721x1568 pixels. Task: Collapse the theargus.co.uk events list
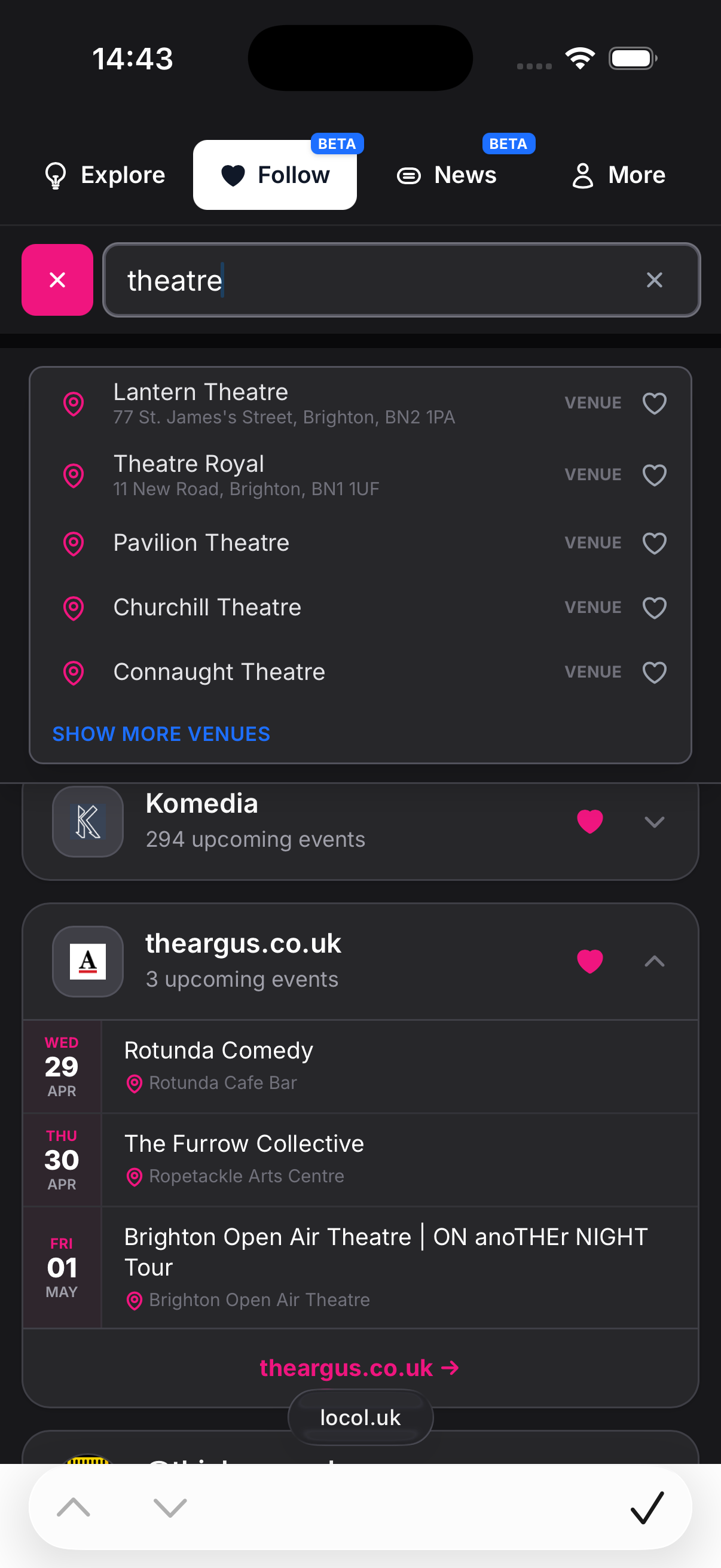pos(654,961)
